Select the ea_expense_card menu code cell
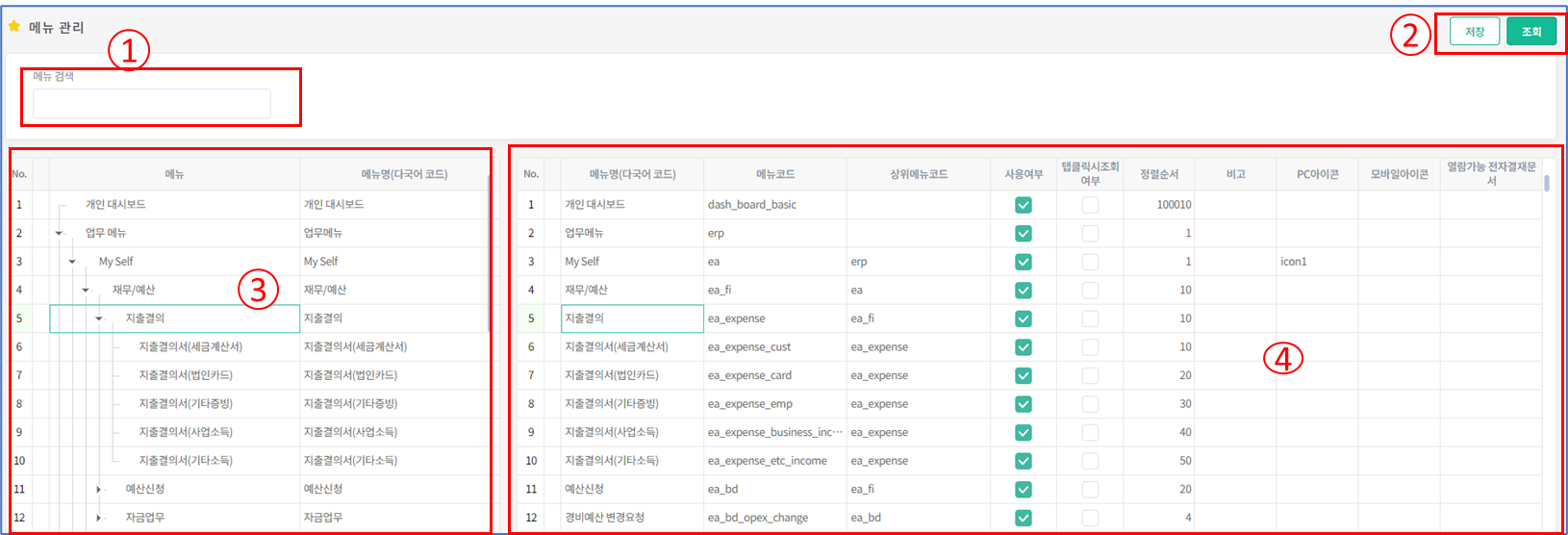The width and height of the screenshot is (1568, 535). point(750,375)
